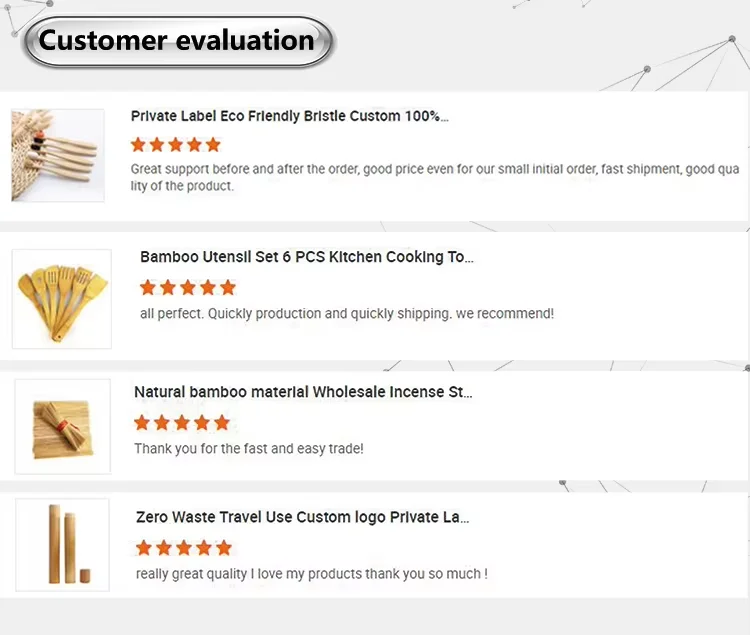Click first star of travel tube rating
The height and width of the screenshot is (635, 750).
144,548
